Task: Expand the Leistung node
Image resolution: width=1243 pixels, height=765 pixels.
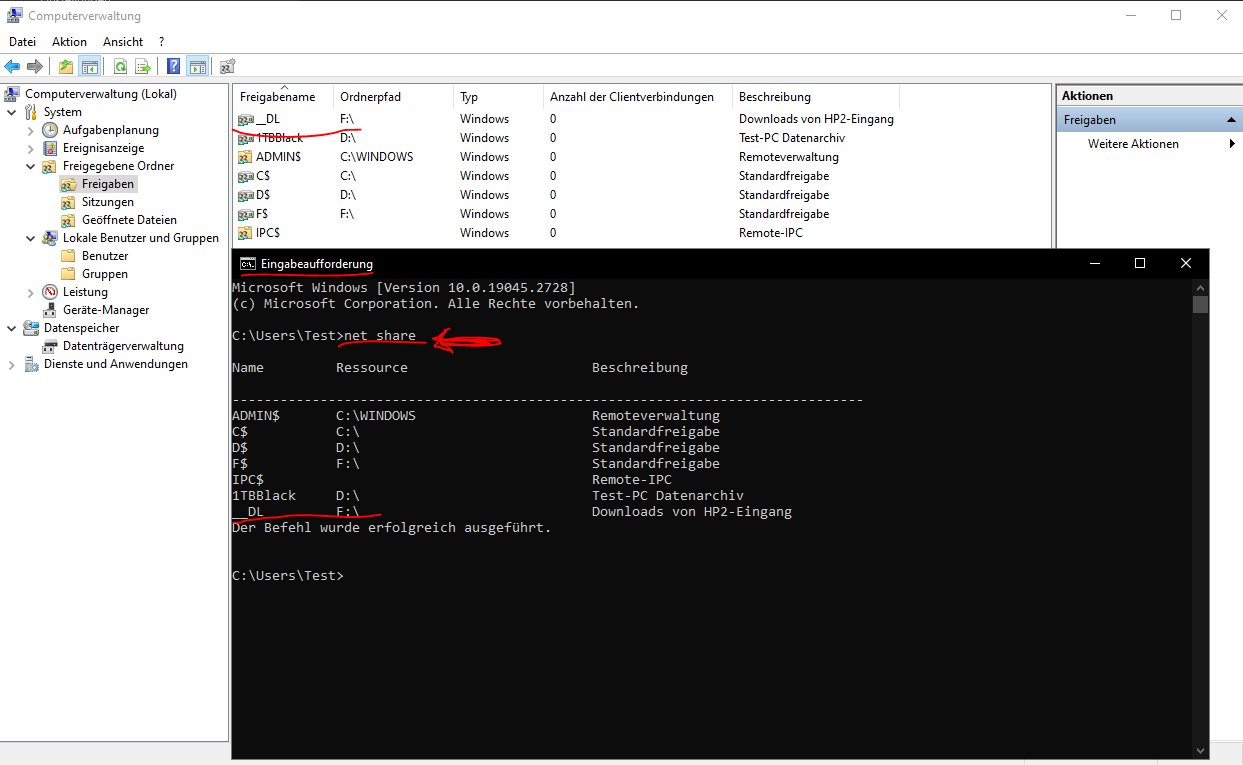Action: (x=31, y=292)
